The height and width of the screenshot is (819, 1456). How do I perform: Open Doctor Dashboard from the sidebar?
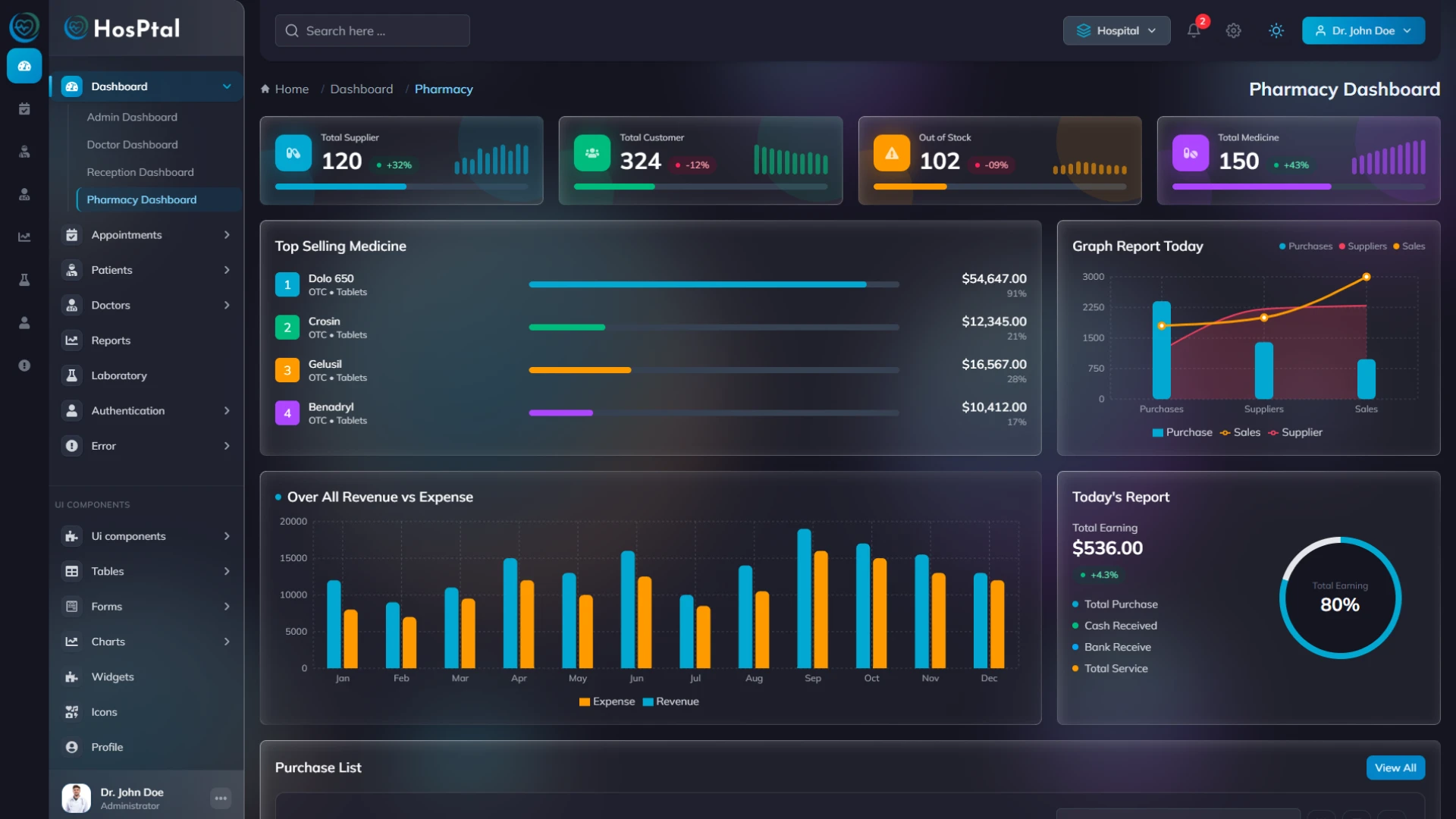pyautogui.click(x=132, y=145)
